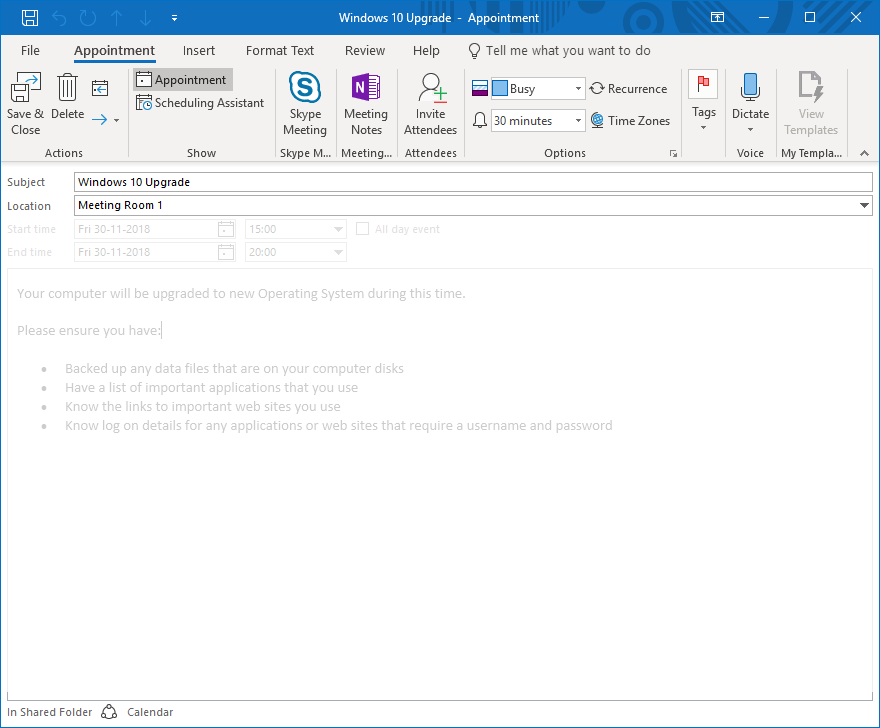Click the Time Zones globe icon
Viewport: 880px width, 728px height.
(598, 121)
